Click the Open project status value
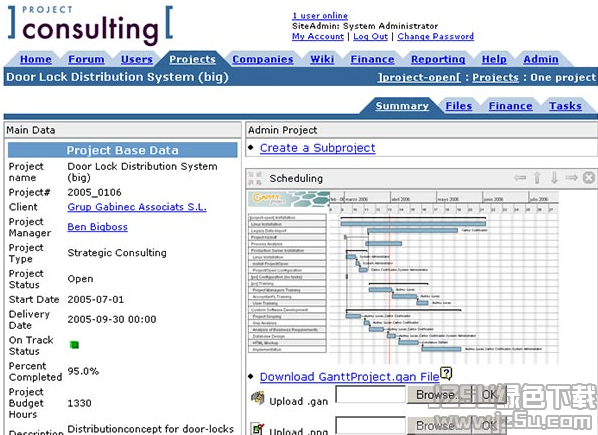This screenshot has width=598, height=435. [80, 279]
